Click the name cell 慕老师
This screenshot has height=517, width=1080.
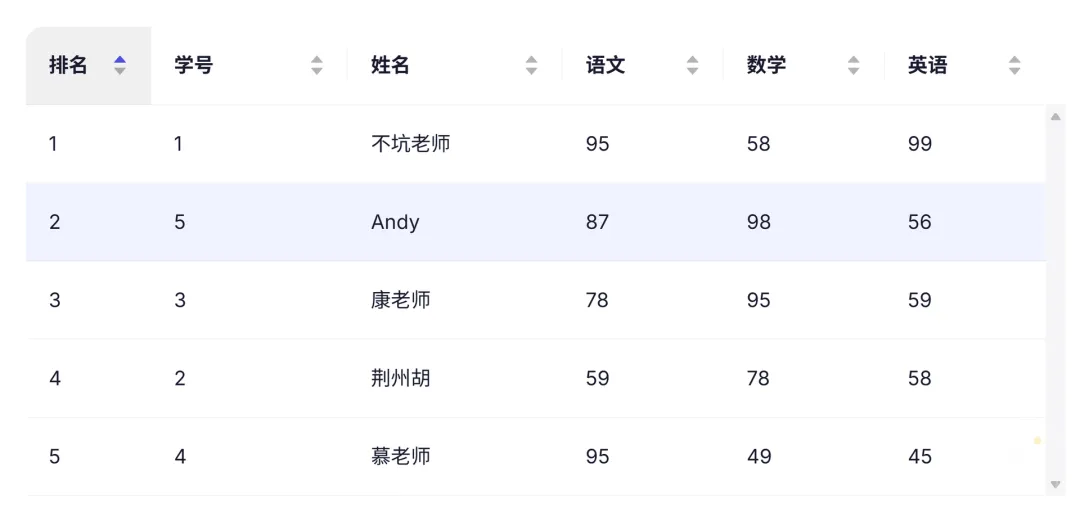click(x=400, y=456)
